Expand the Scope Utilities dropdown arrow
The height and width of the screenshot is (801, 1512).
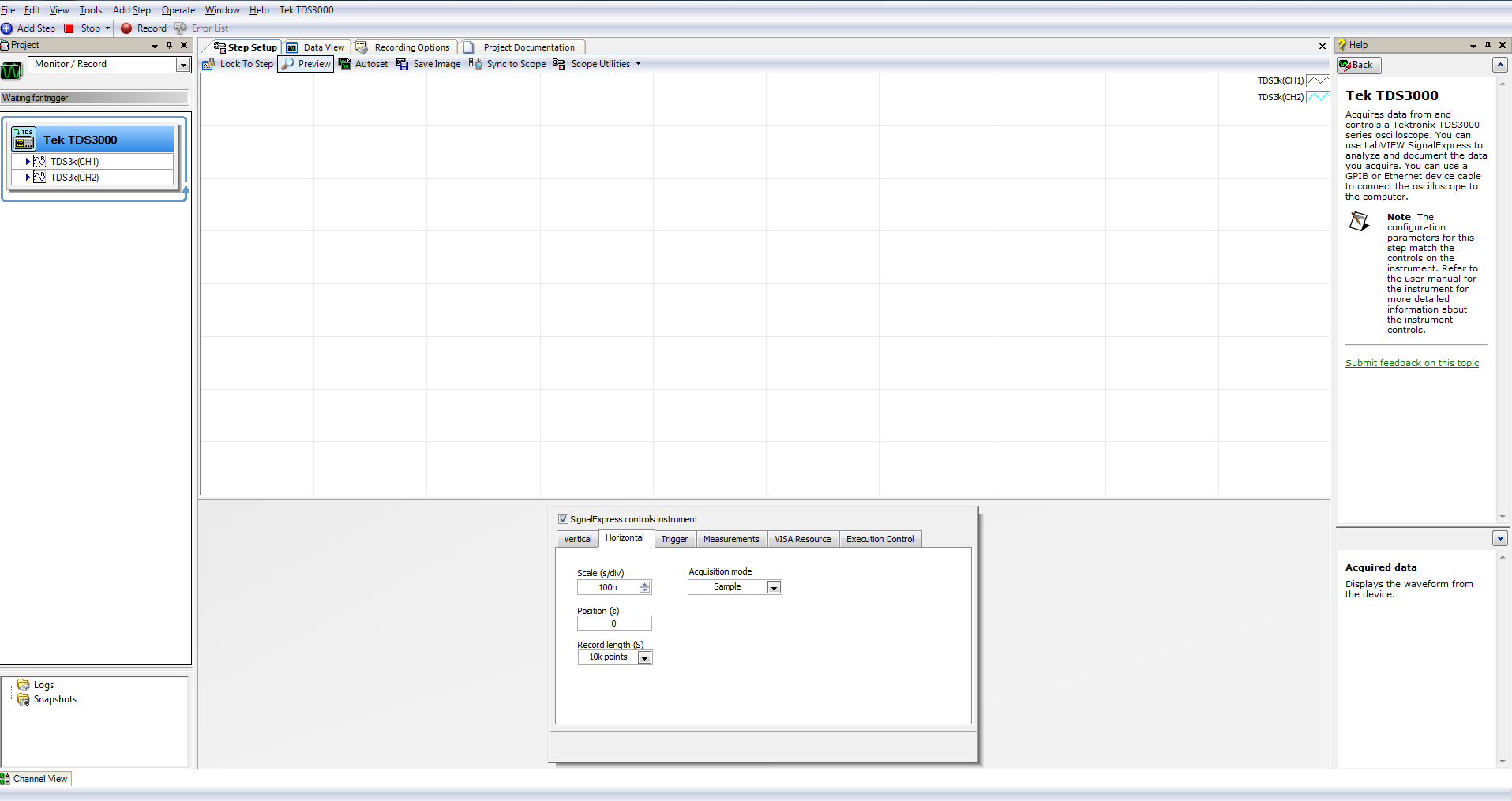pyautogui.click(x=638, y=64)
